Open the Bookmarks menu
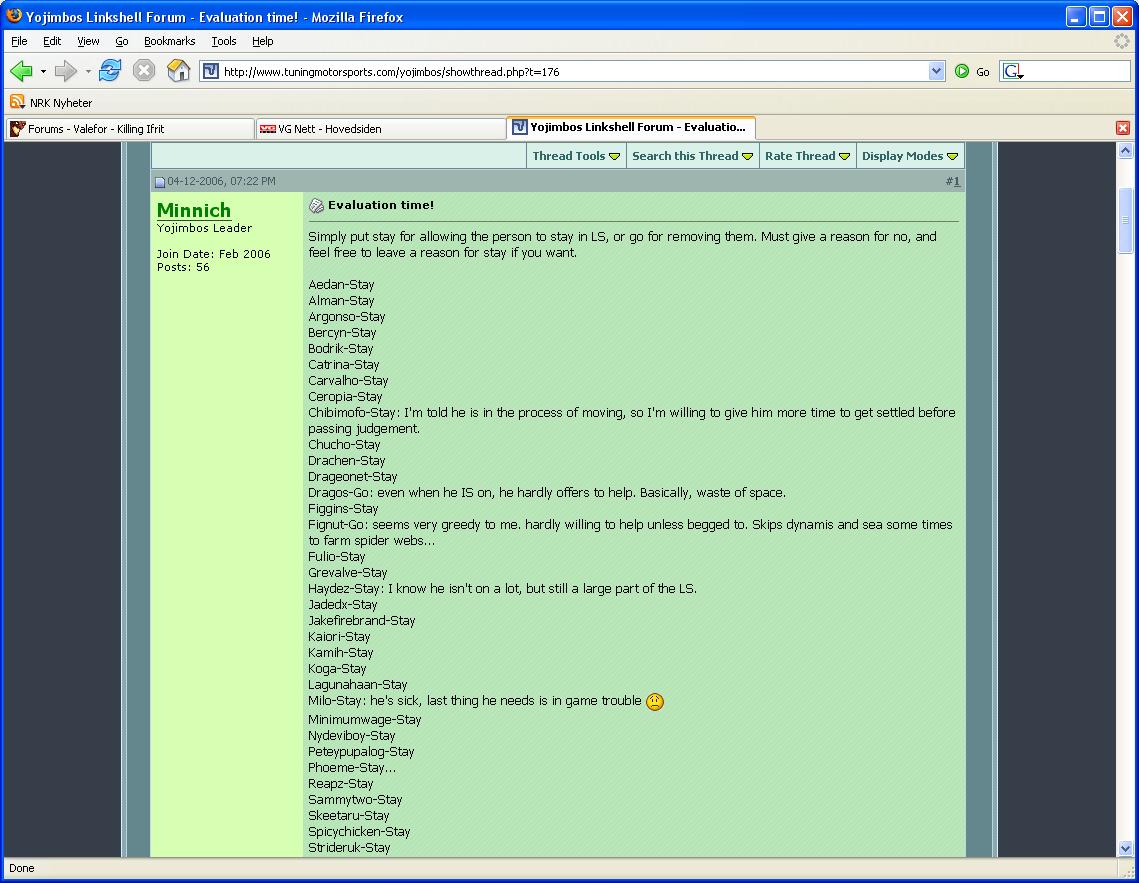1139x883 pixels. coord(169,41)
